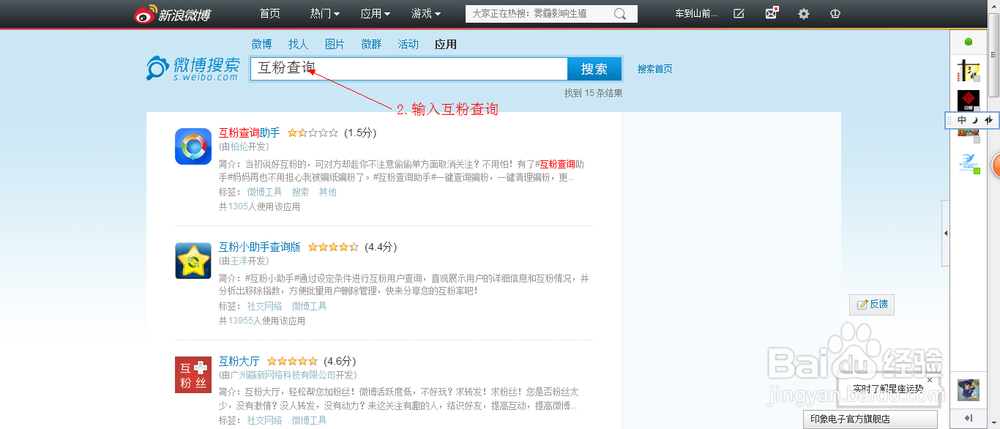This screenshot has width=1000, height=429.
Task: Click the 1305 user count link
Action: click(x=238, y=207)
